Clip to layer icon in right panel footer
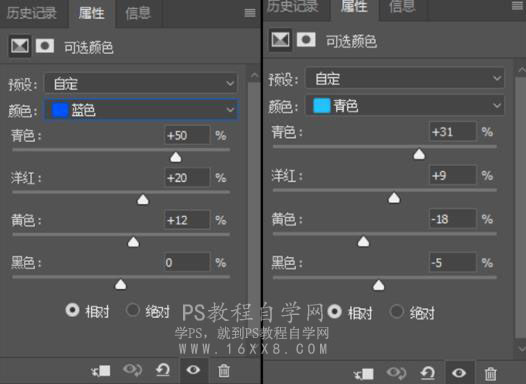Image resolution: width=526 pixels, height=384 pixels. click(x=364, y=373)
